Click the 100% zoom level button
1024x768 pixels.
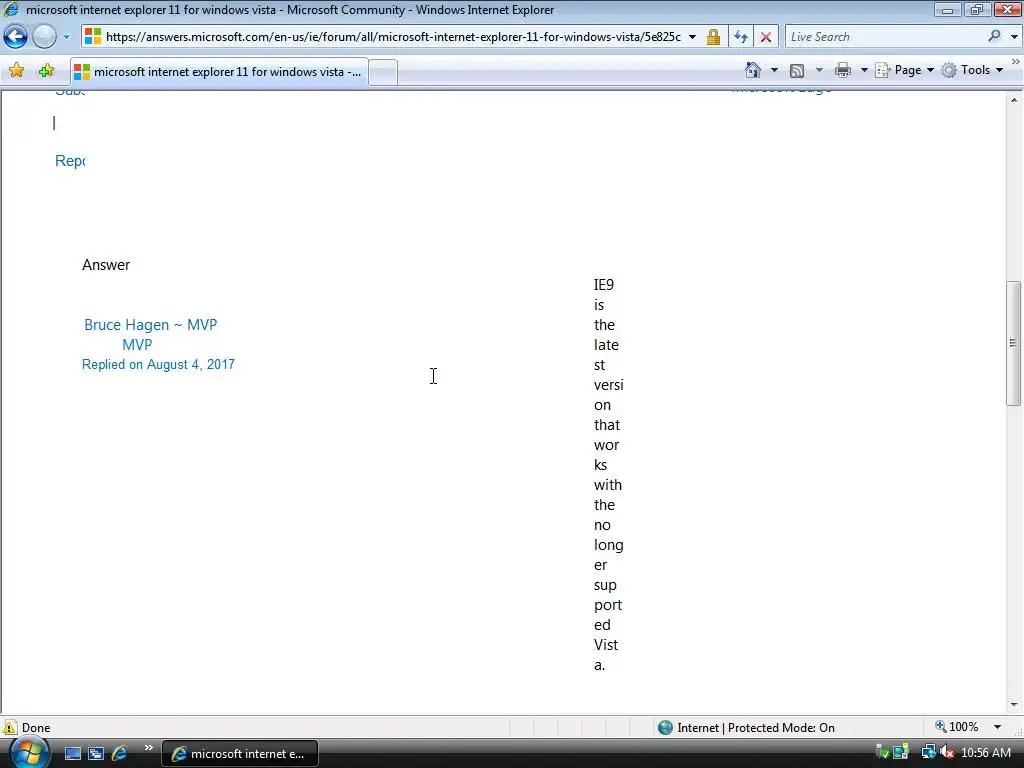coord(957,727)
